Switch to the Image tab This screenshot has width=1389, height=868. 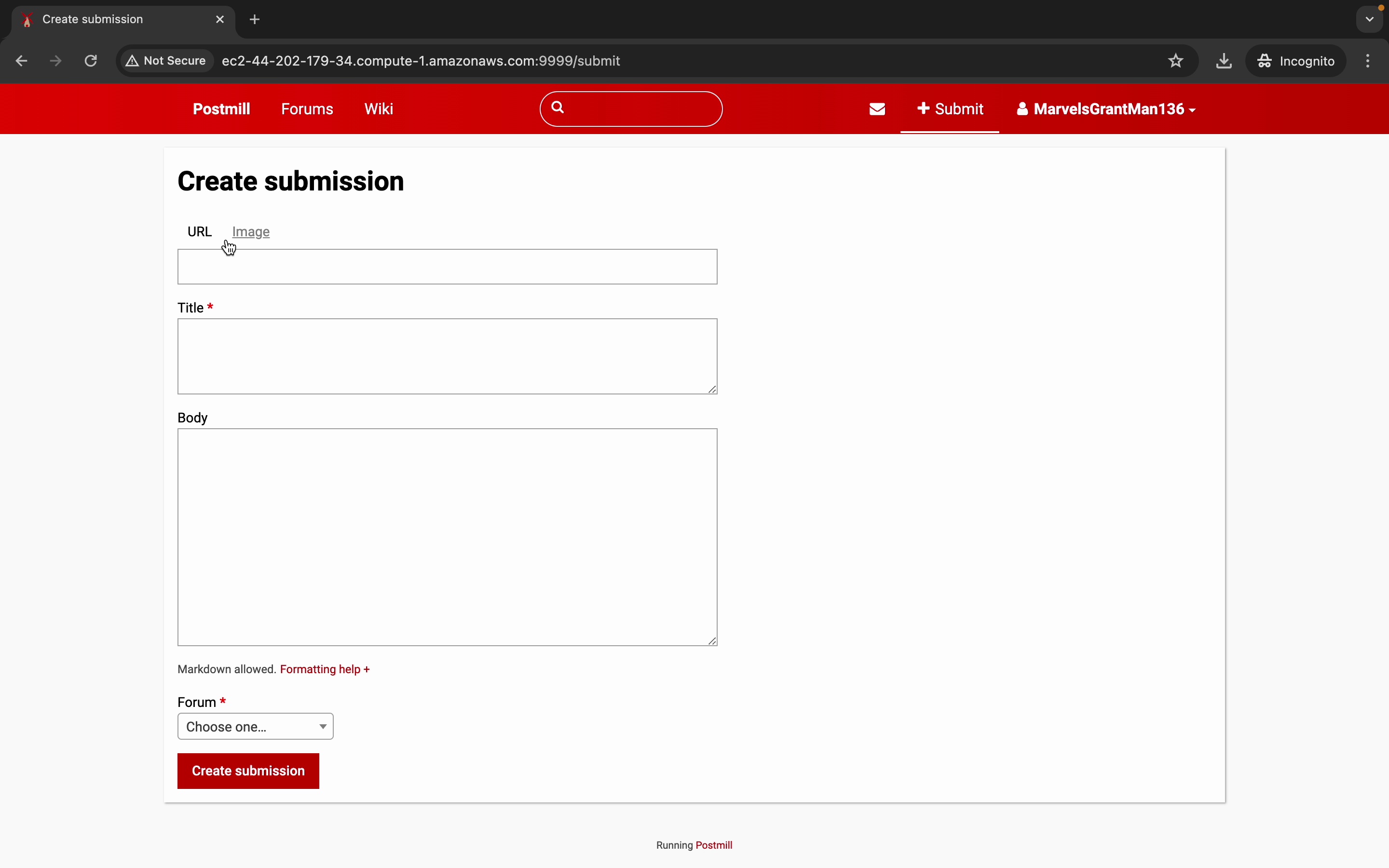(251, 232)
